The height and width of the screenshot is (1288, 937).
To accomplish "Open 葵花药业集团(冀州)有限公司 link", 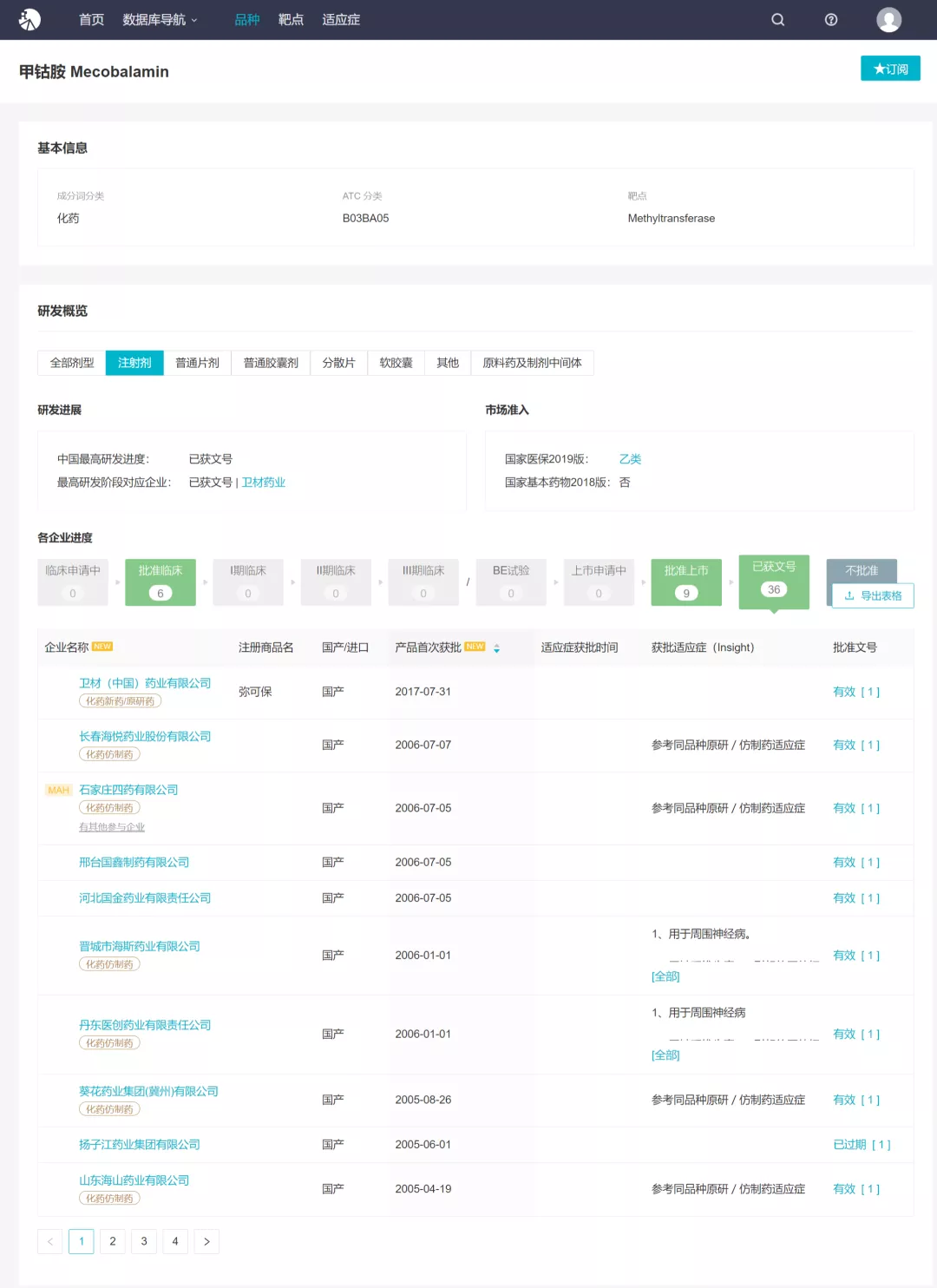I will 148,1091.
